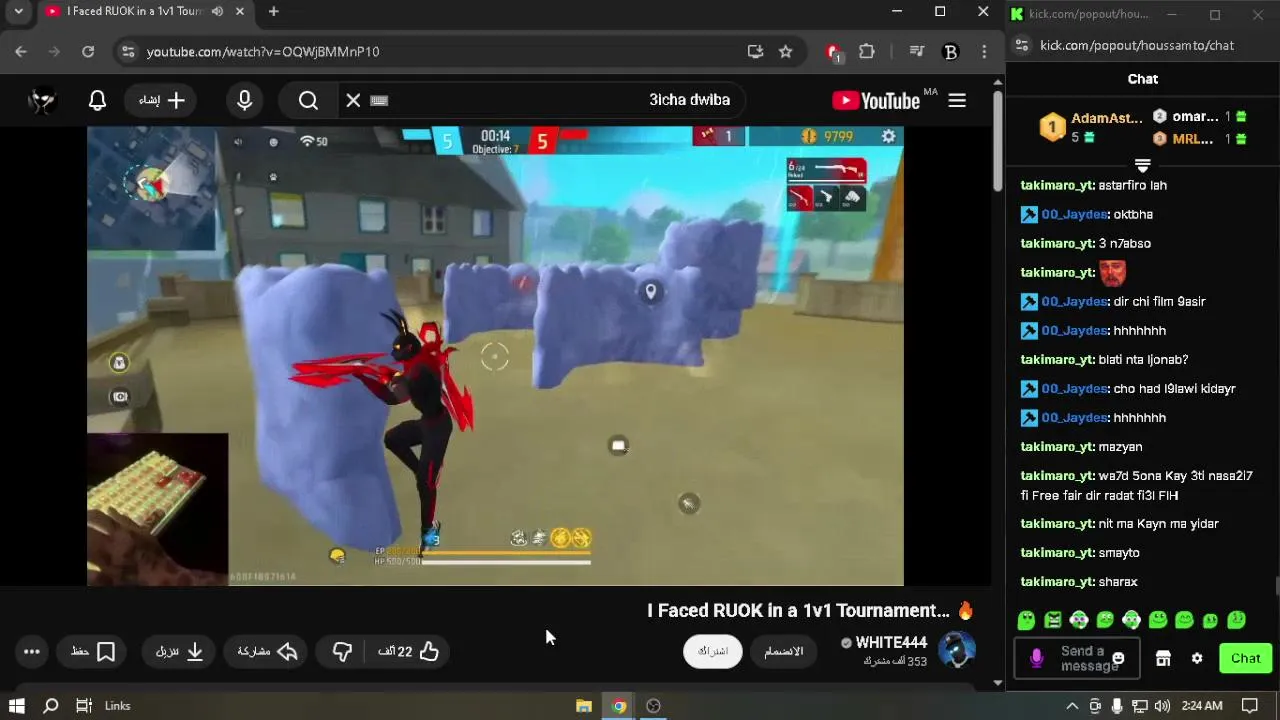Click 00_Jaydes username beside 'oktbha'
1280x720 pixels.
[x=1074, y=214]
